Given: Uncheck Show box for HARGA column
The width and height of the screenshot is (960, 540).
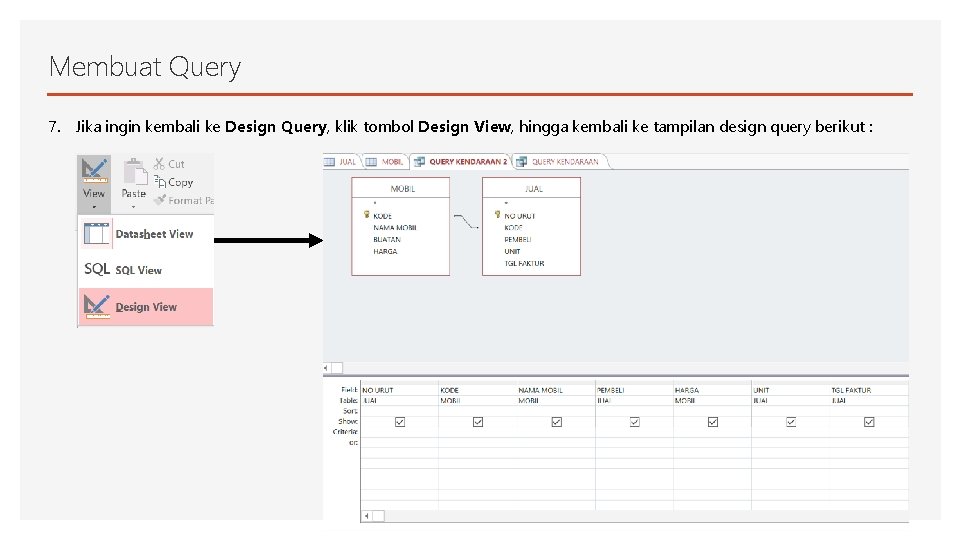Looking at the screenshot, I should [713, 422].
